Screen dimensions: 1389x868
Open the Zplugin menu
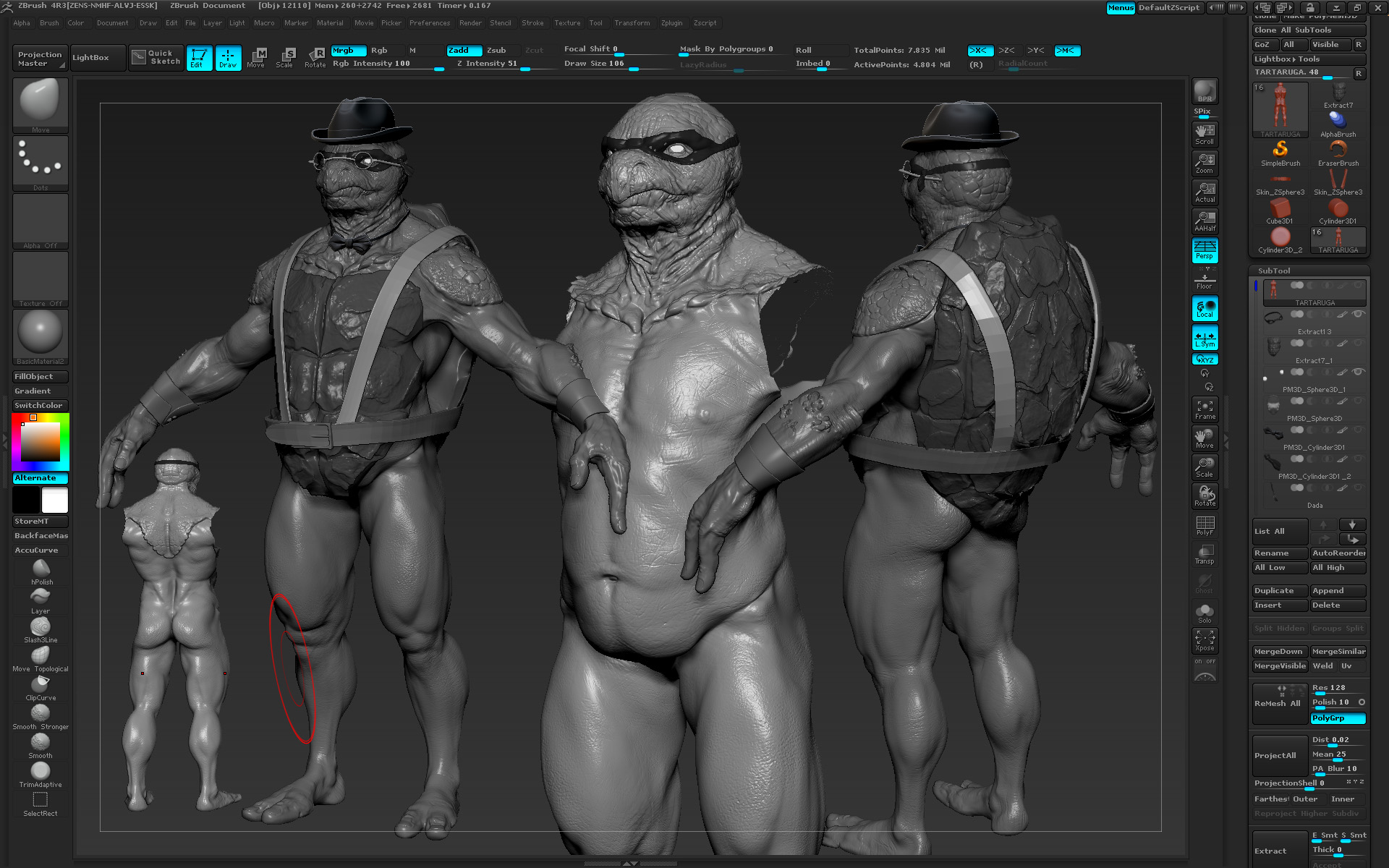pyautogui.click(x=671, y=23)
